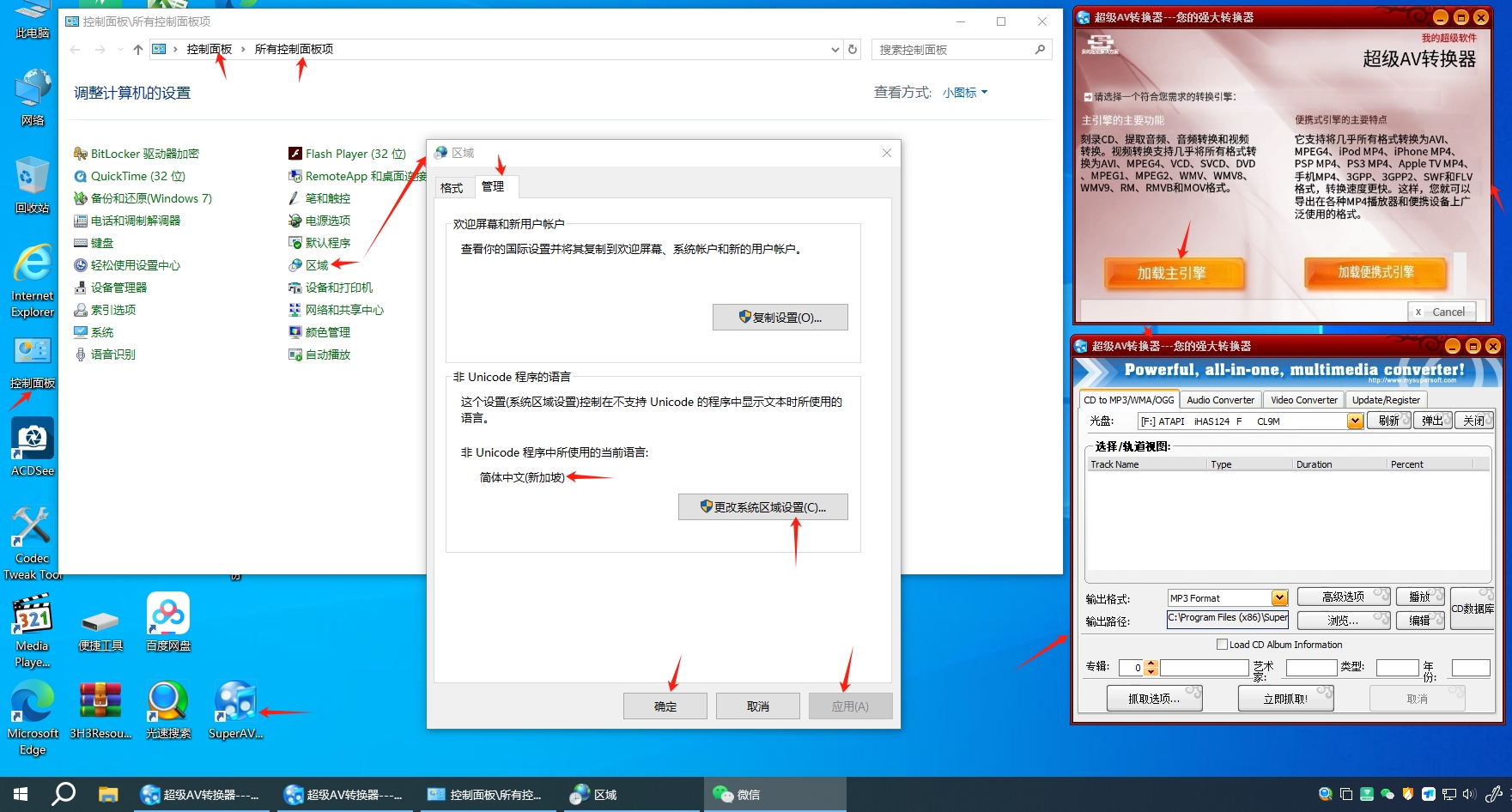Screen dimensions: 1512x812
Task: Click 刷新 disc button
Action: point(1389,421)
